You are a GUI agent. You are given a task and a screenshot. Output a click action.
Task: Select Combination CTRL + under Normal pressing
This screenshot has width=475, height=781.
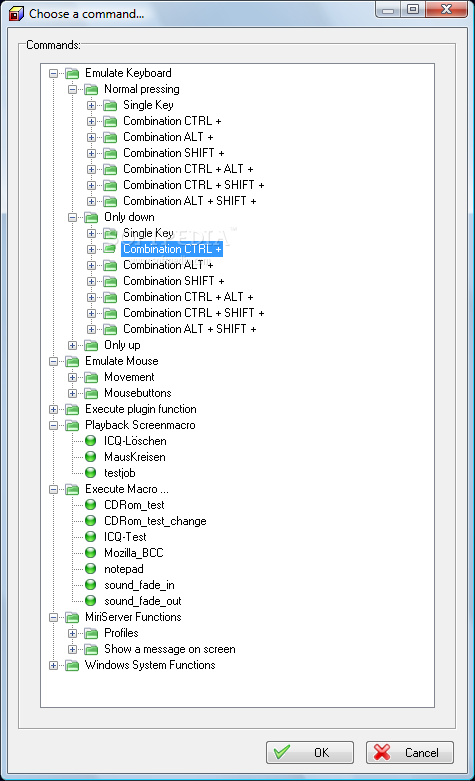click(x=172, y=121)
